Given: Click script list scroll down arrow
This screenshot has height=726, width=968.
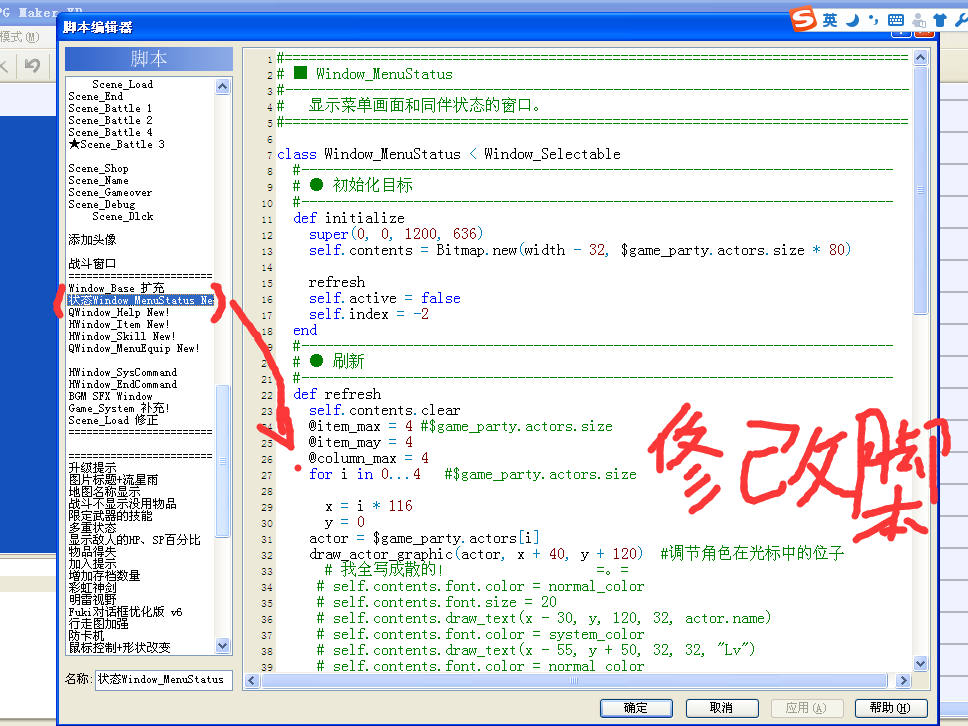Looking at the screenshot, I should [223, 646].
